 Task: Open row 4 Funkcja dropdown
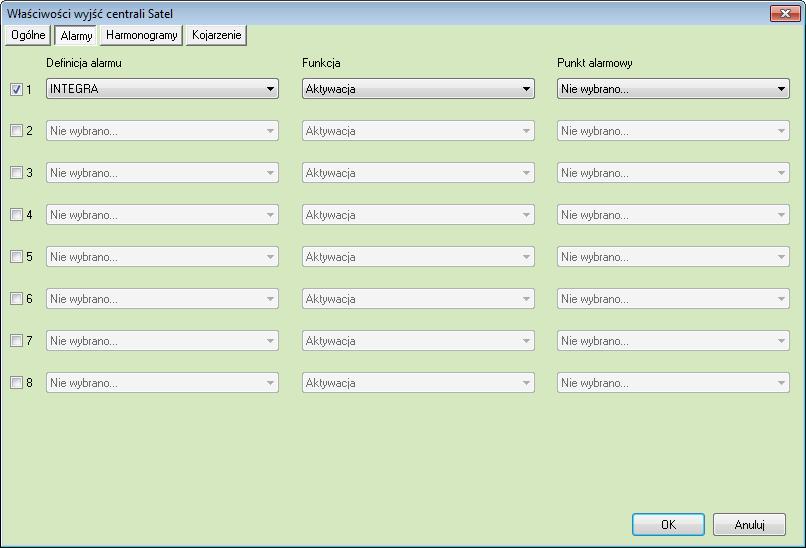click(418, 214)
